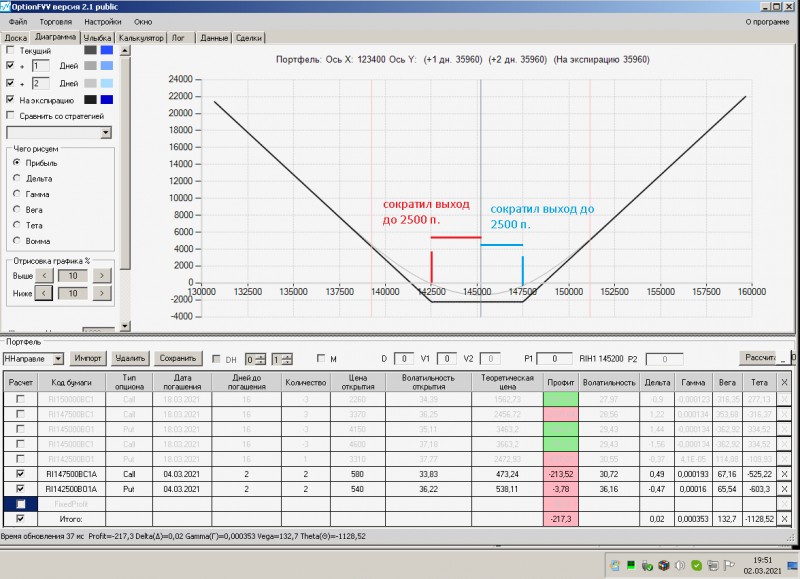Click the Профит column header
The width and height of the screenshot is (800, 579).
(x=560, y=382)
